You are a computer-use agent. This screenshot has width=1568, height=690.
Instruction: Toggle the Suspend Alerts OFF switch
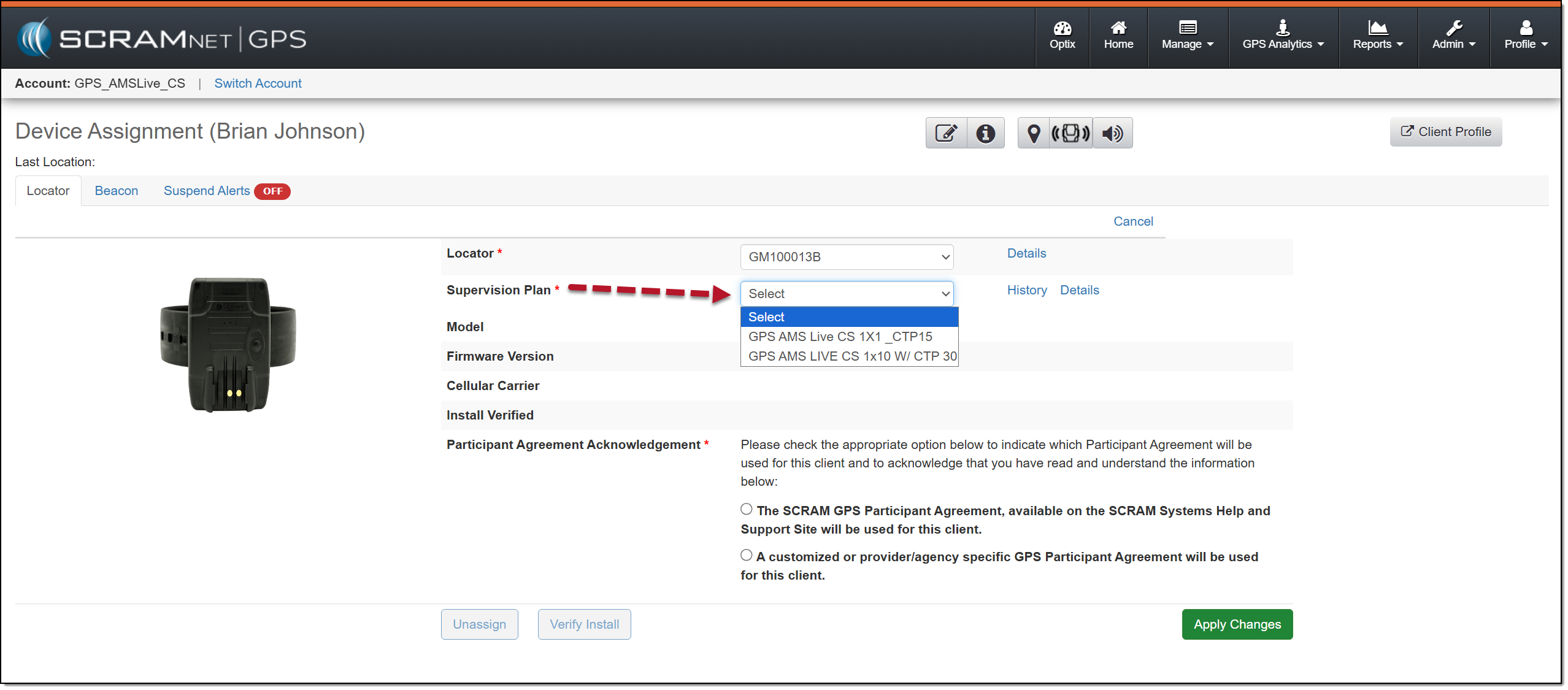pyautogui.click(x=272, y=191)
